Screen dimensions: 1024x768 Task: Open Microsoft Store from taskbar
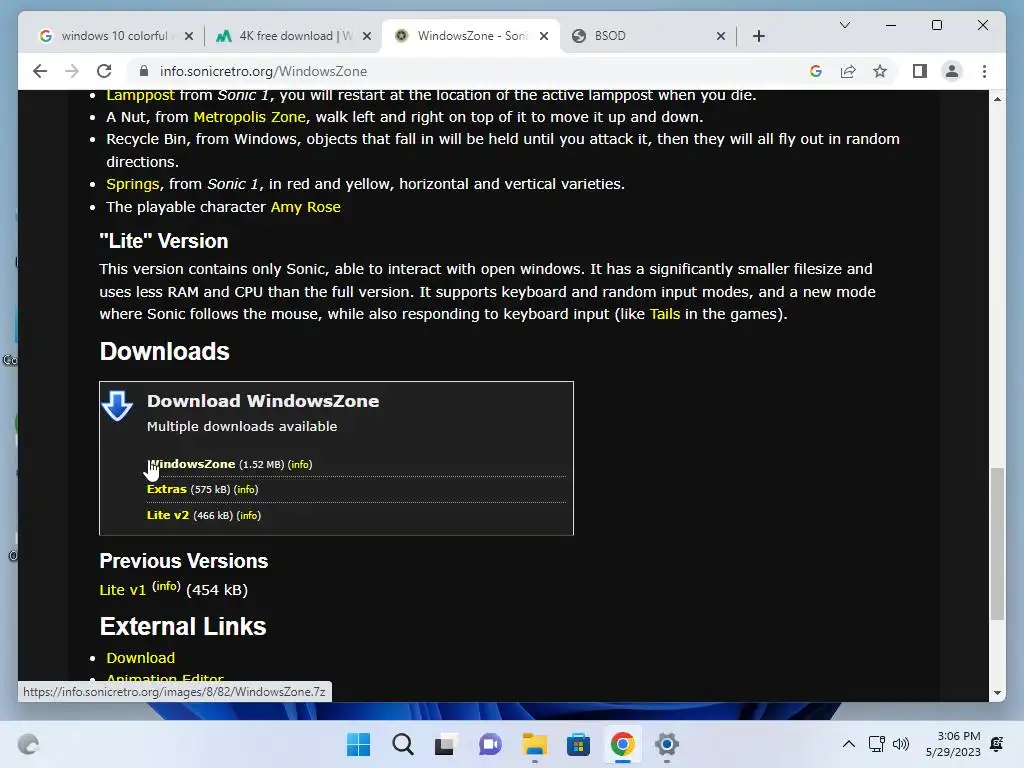[x=579, y=744]
